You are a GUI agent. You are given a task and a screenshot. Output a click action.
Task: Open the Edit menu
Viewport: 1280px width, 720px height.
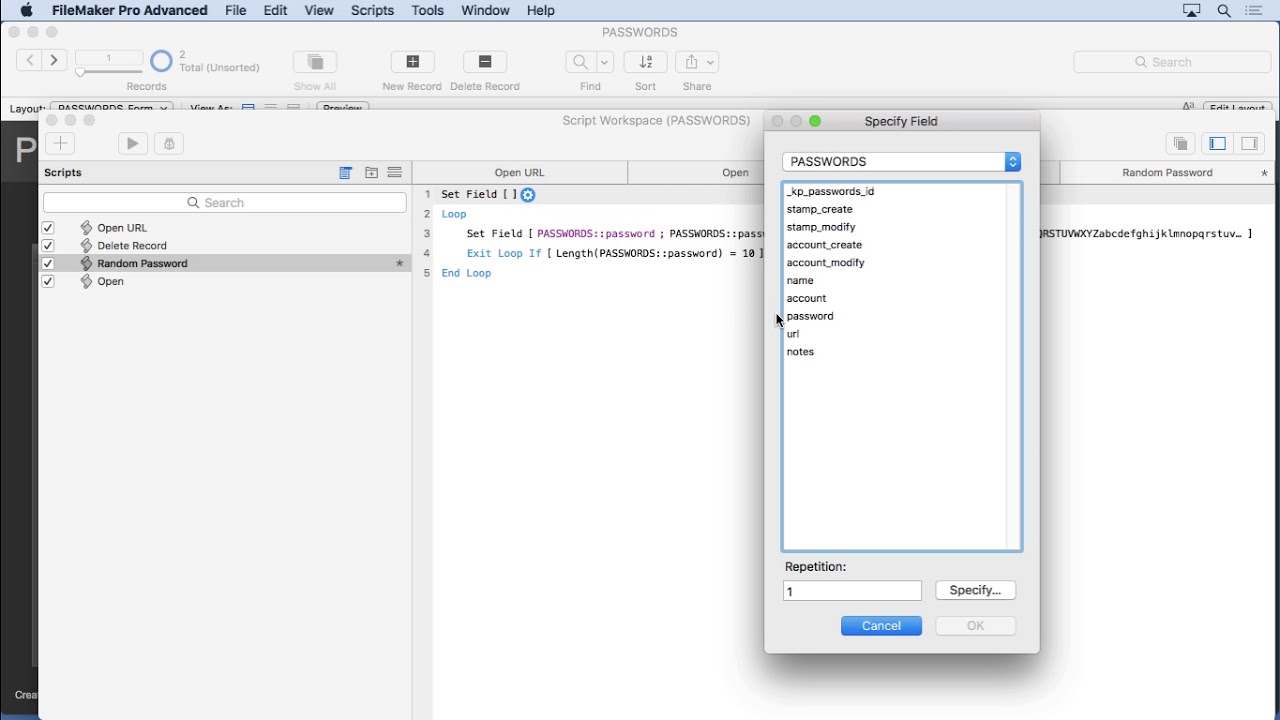pyautogui.click(x=276, y=11)
